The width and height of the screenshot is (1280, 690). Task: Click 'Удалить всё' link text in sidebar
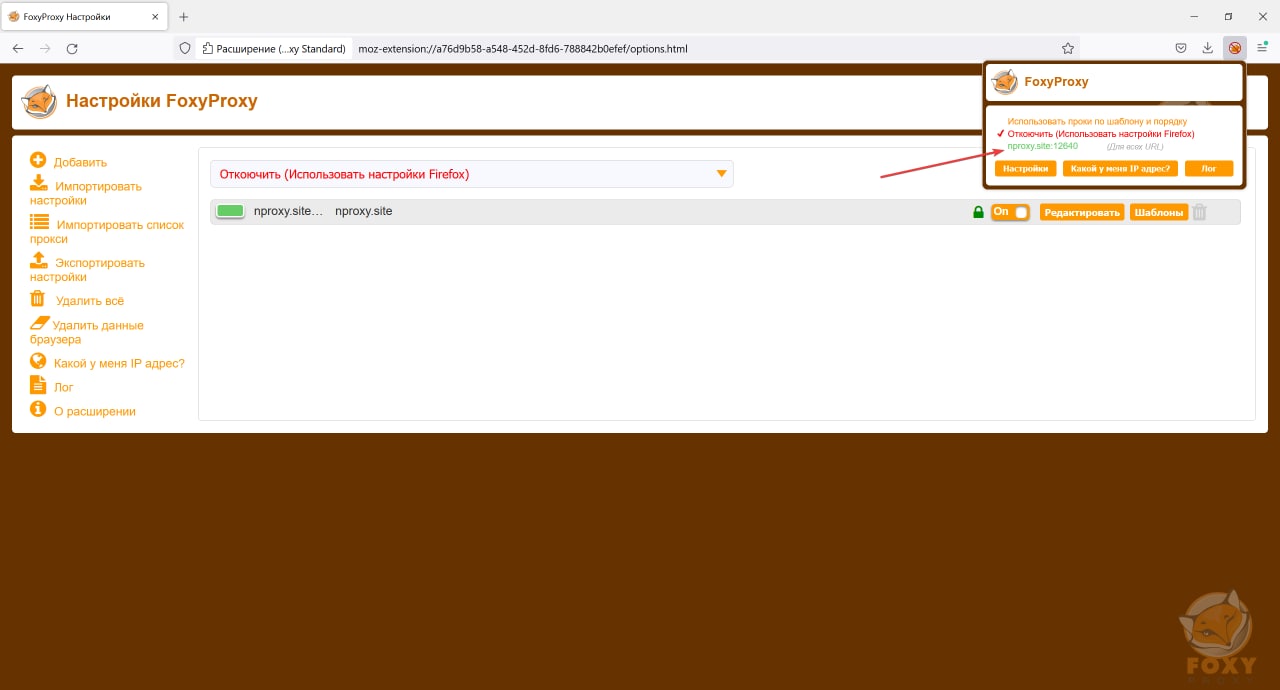90,300
